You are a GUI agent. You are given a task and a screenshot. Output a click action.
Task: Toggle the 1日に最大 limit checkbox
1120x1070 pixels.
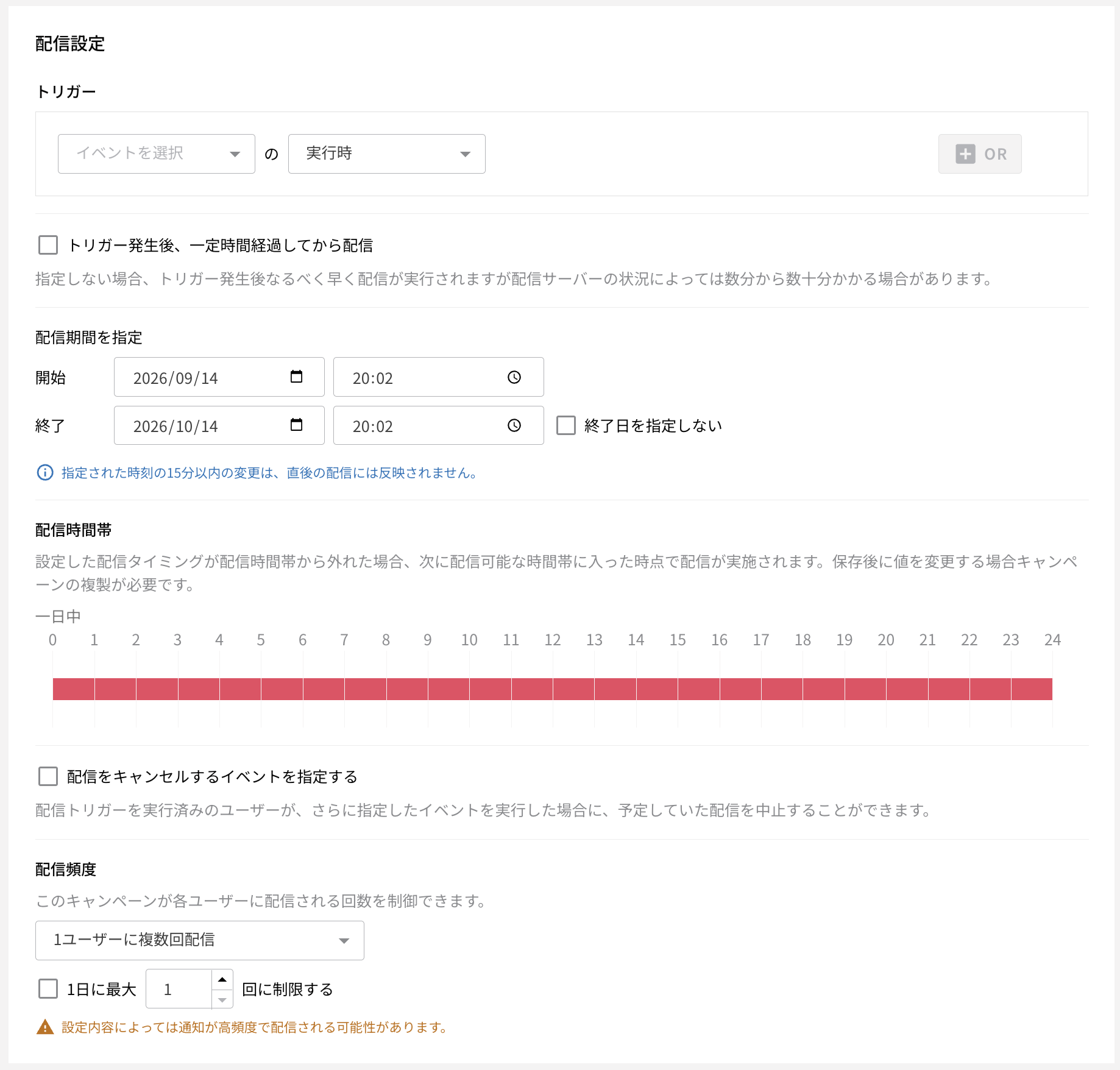click(x=48, y=989)
